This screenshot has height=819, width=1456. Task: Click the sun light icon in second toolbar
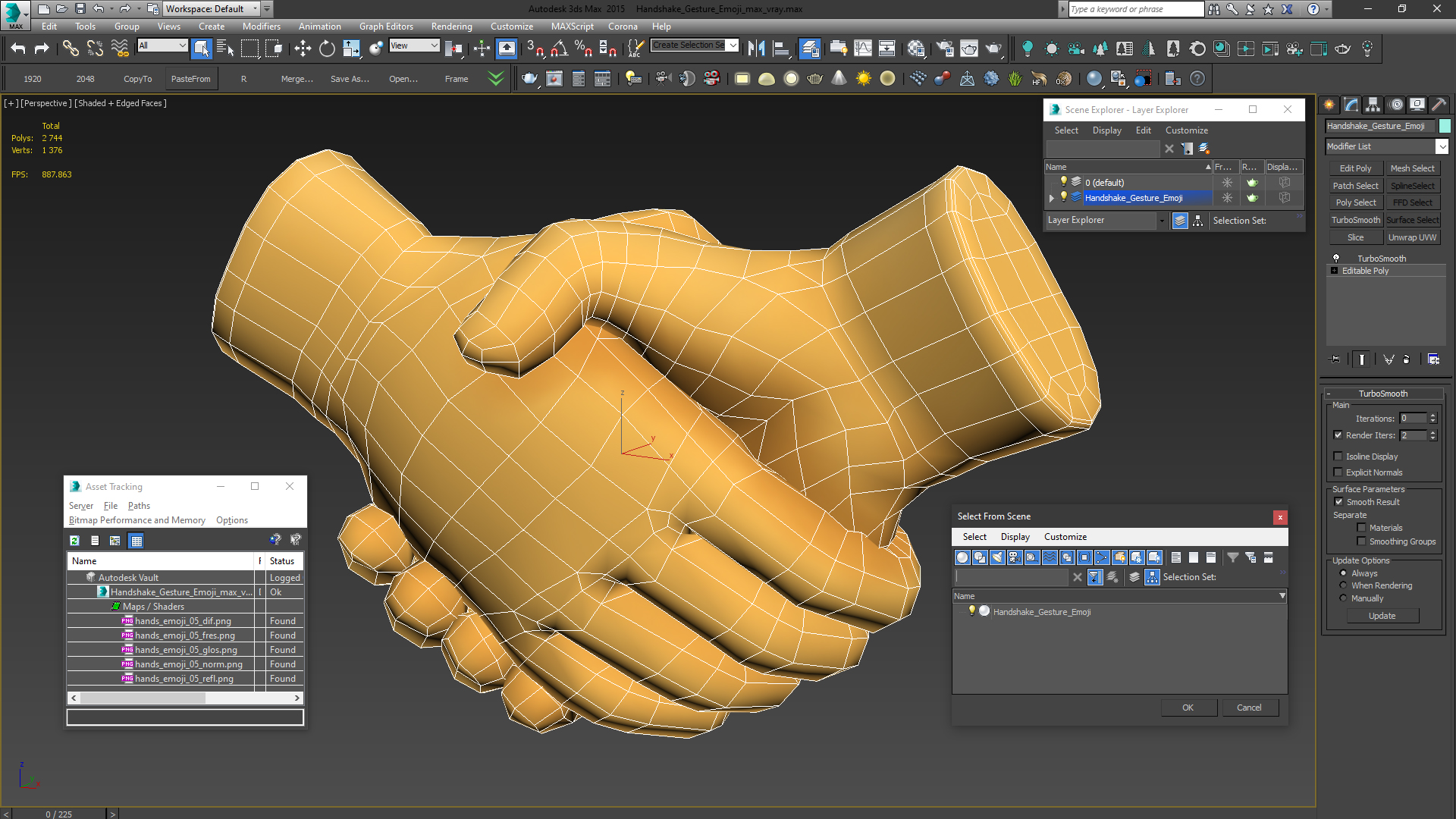click(864, 78)
